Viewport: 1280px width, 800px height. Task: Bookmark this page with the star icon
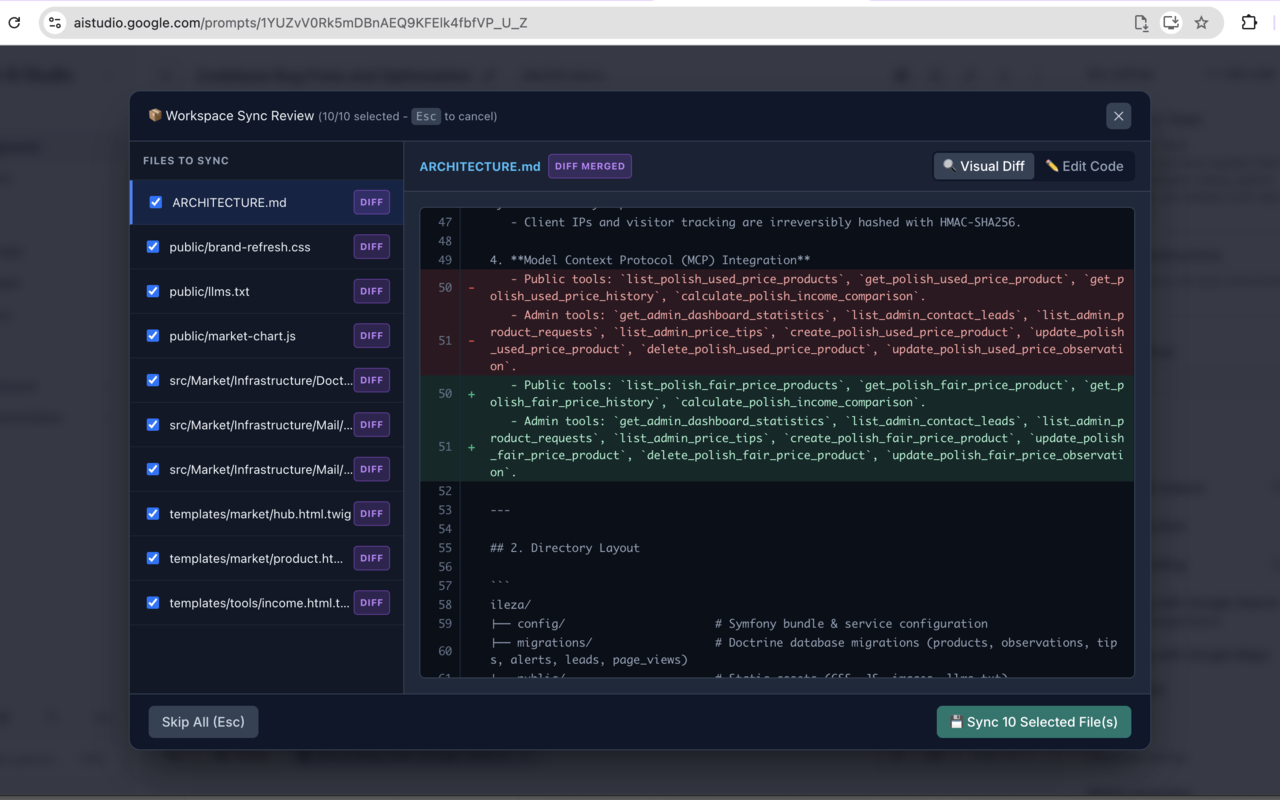pyautogui.click(x=1201, y=22)
